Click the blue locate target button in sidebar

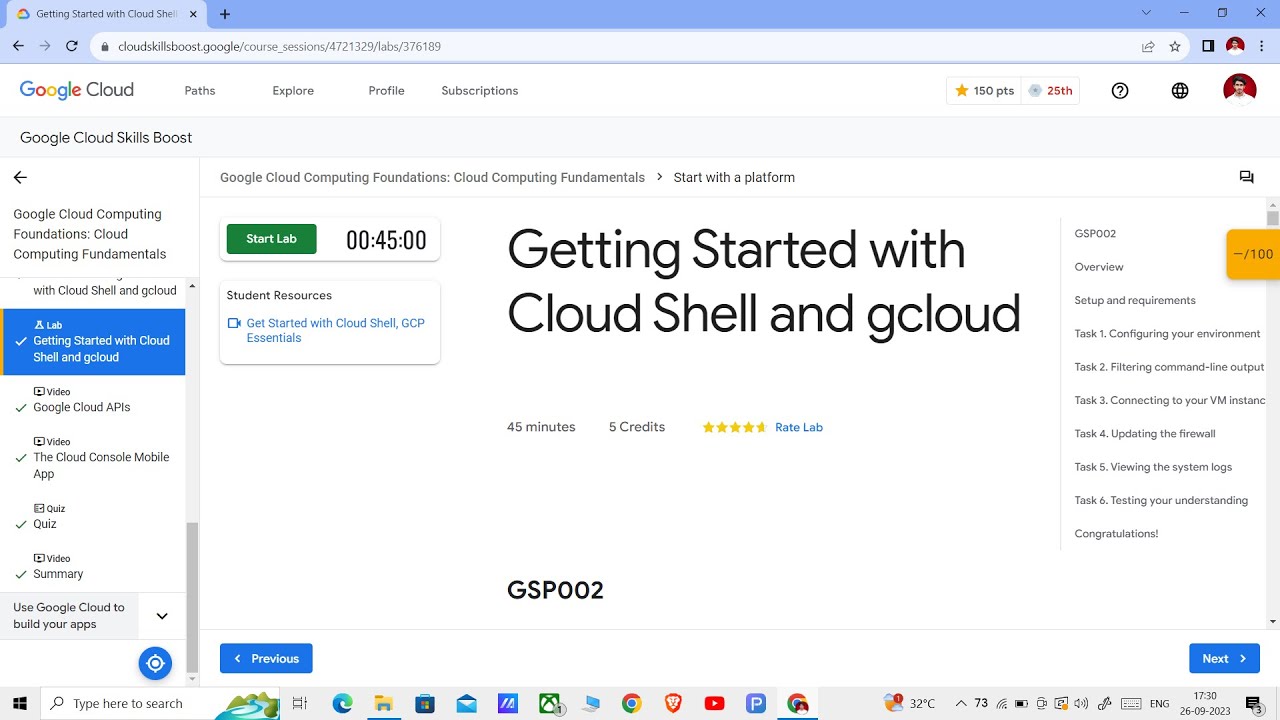[x=155, y=662]
